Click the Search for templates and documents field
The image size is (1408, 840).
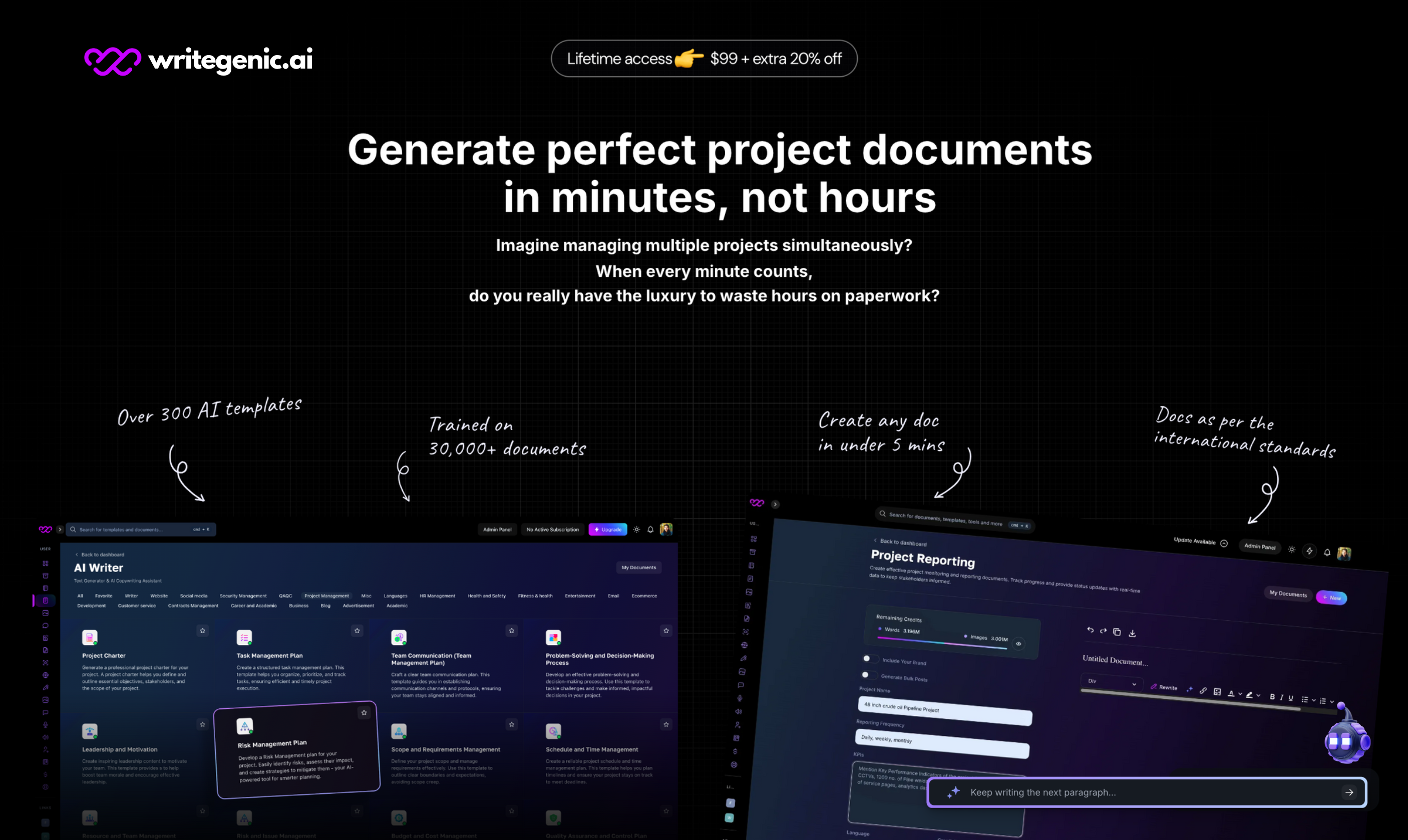[141, 530]
